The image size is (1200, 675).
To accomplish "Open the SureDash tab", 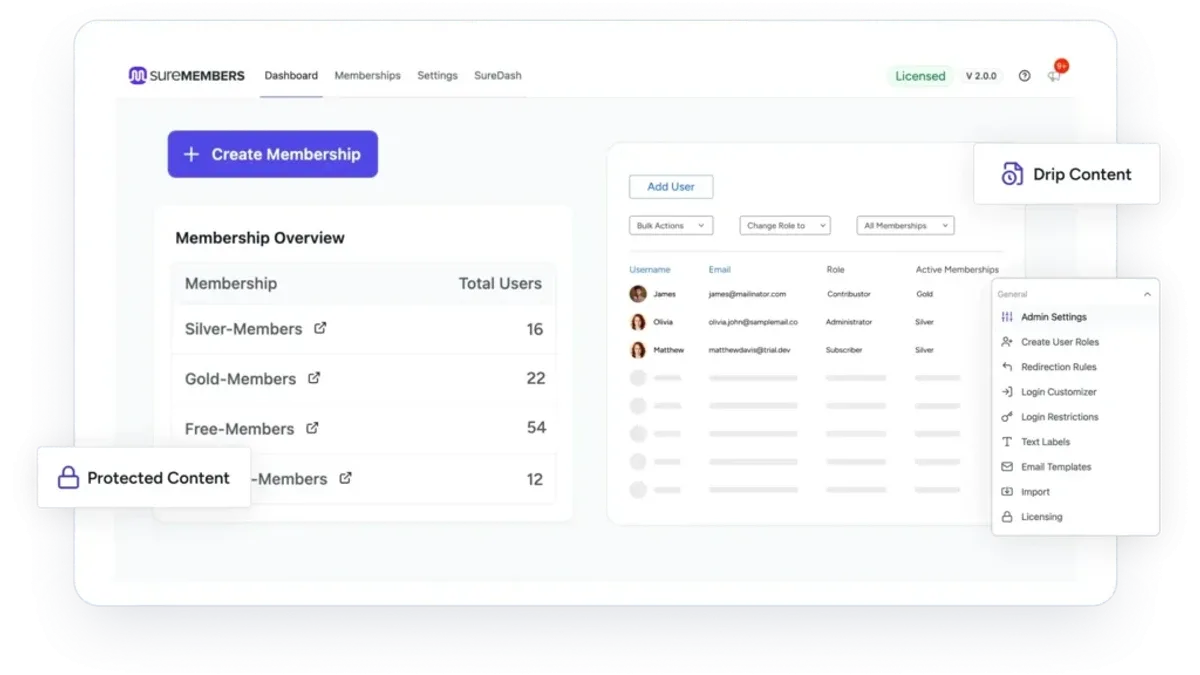I will coord(498,76).
